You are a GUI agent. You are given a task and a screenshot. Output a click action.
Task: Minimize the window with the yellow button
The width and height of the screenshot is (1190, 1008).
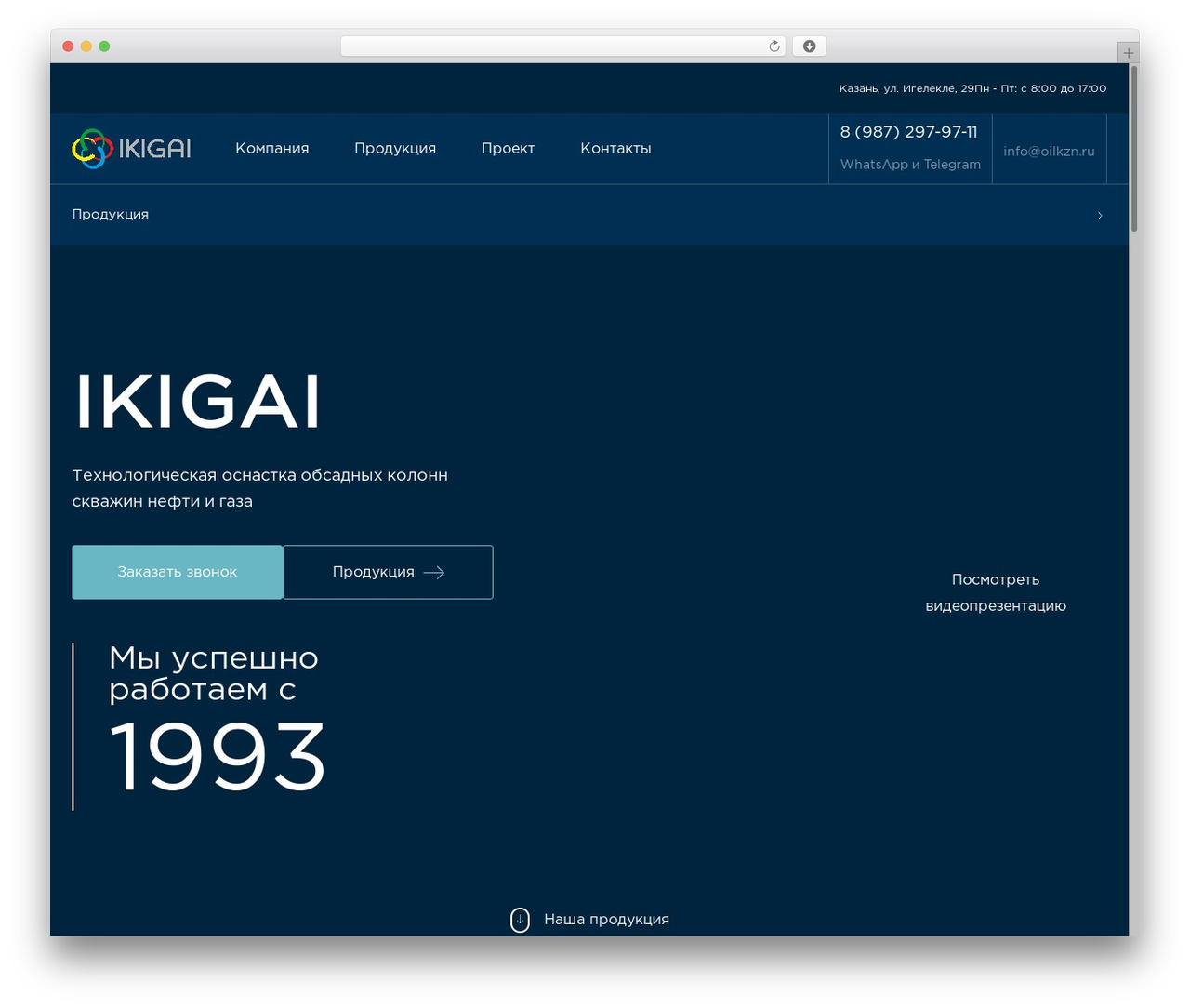pos(86,46)
